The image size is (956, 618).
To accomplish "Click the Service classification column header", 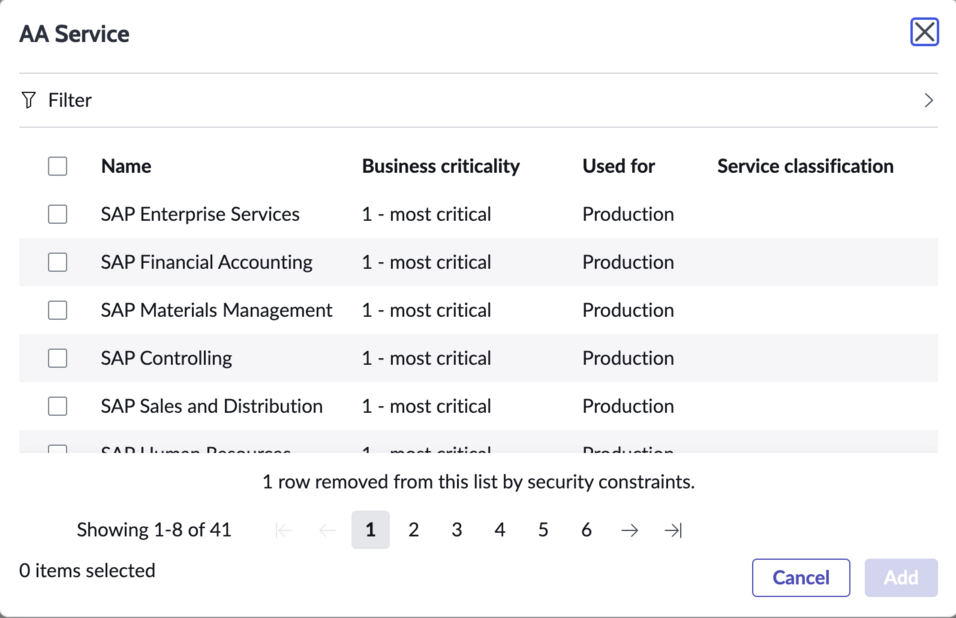I will [x=805, y=166].
